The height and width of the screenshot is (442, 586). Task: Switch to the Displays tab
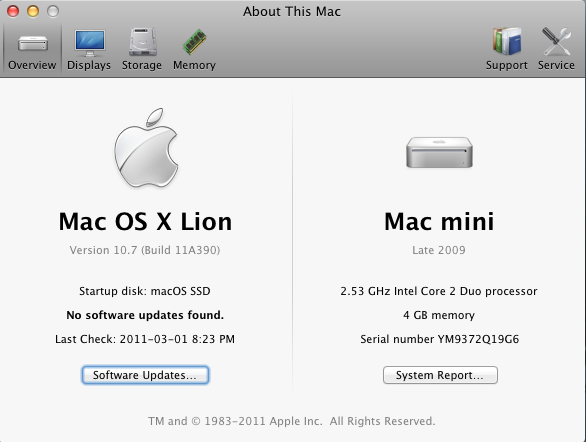pos(89,49)
